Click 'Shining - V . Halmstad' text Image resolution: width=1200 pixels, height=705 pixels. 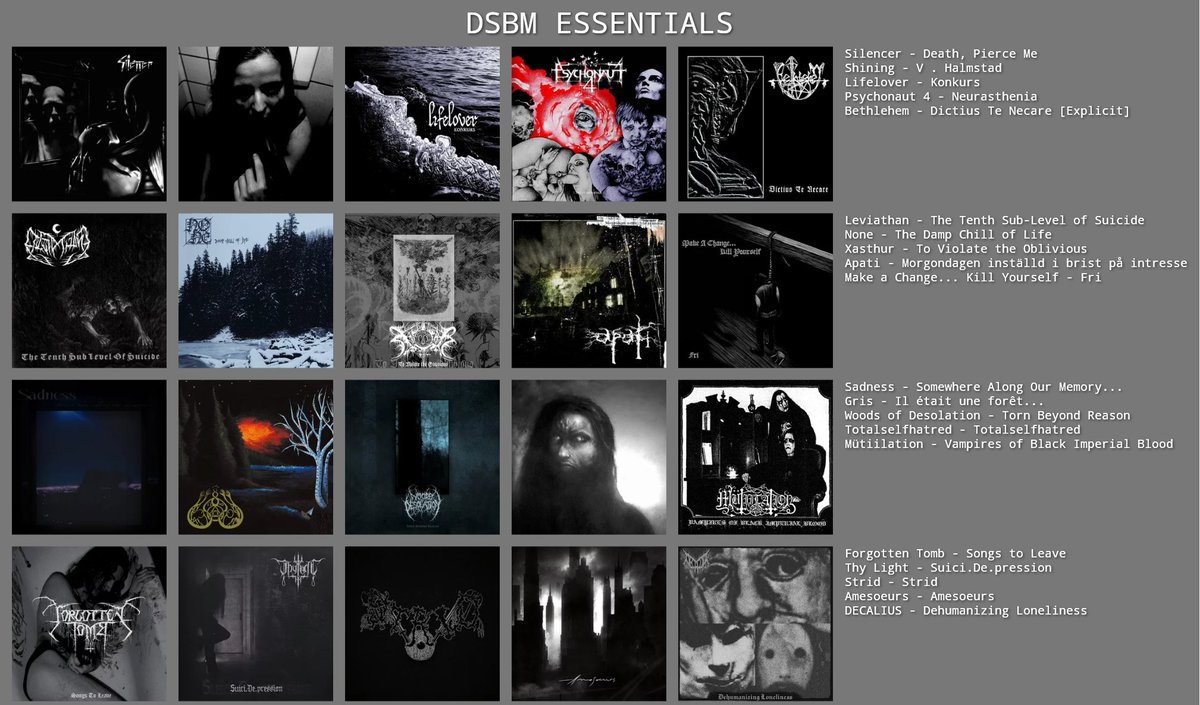click(x=923, y=68)
